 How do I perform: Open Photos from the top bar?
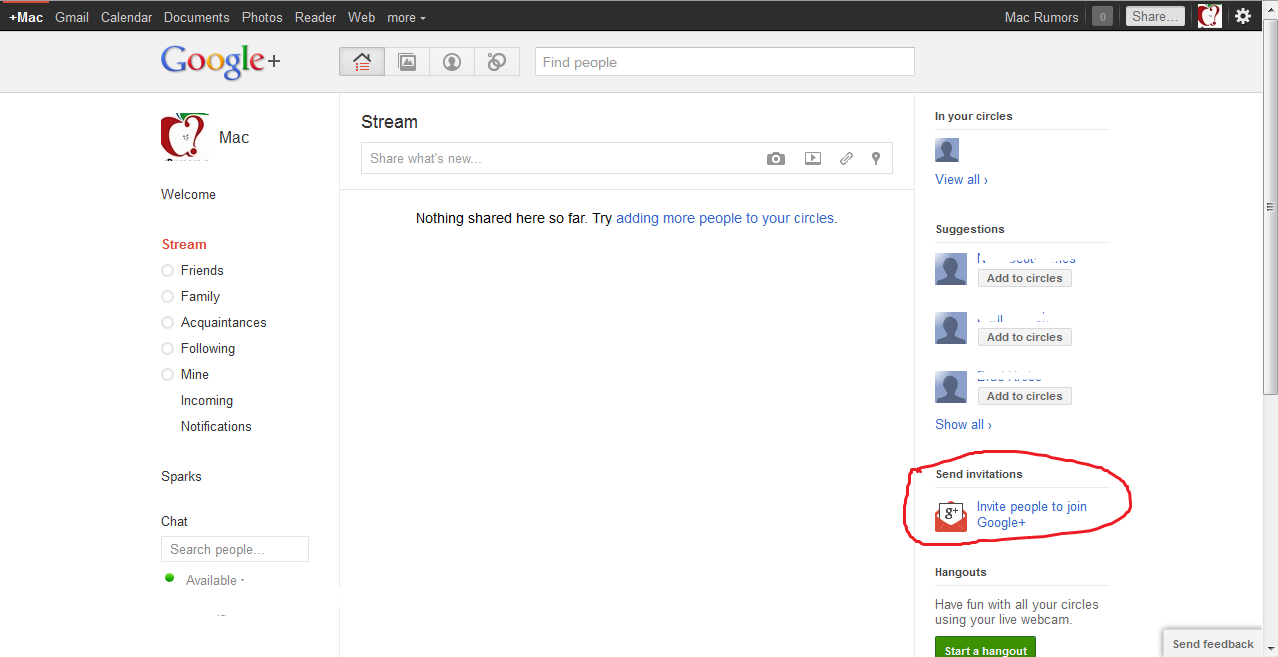click(x=262, y=17)
